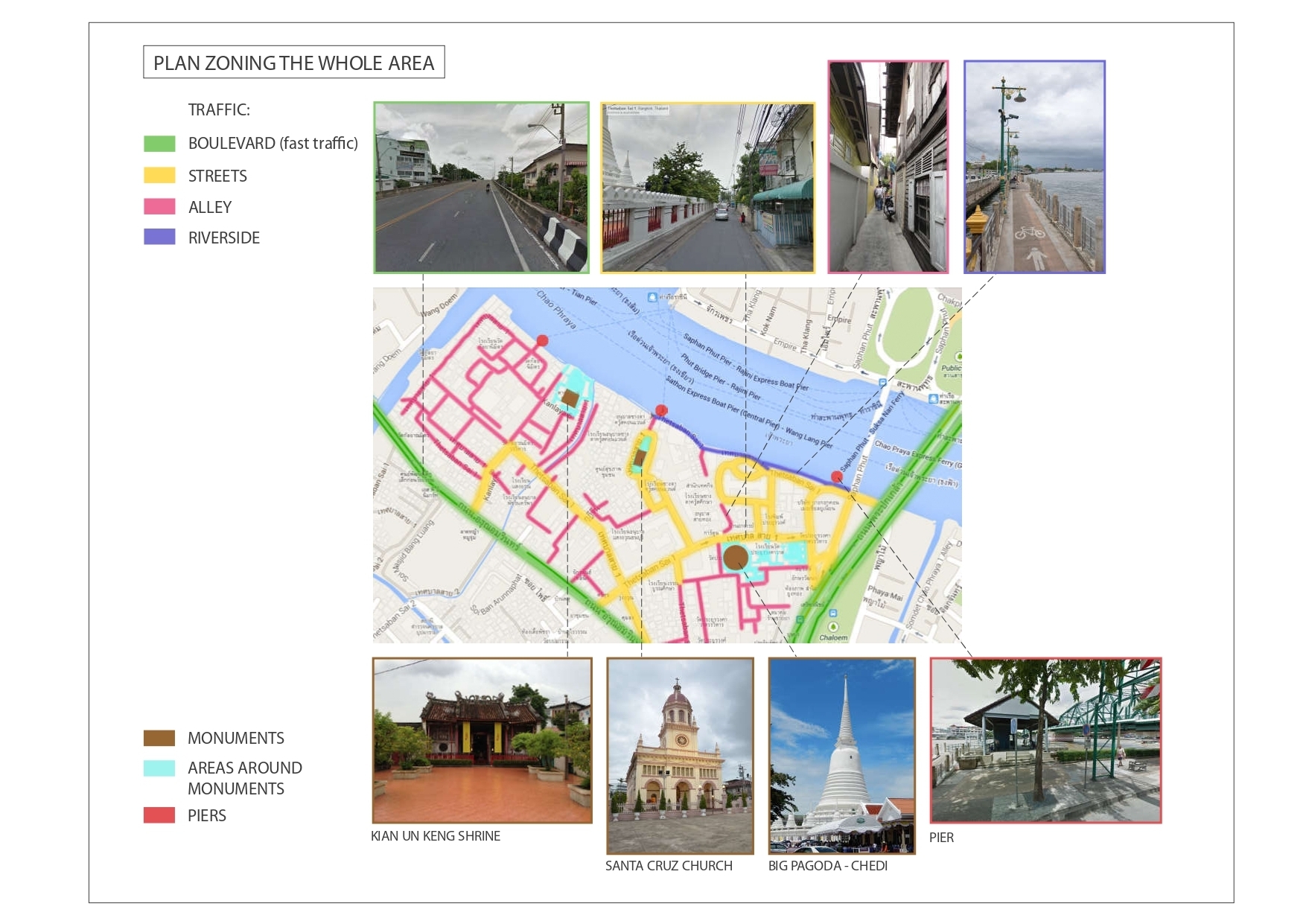Select the brown Monuments legend swatch
Viewport: 1306px width, 924px height.
coord(159,738)
